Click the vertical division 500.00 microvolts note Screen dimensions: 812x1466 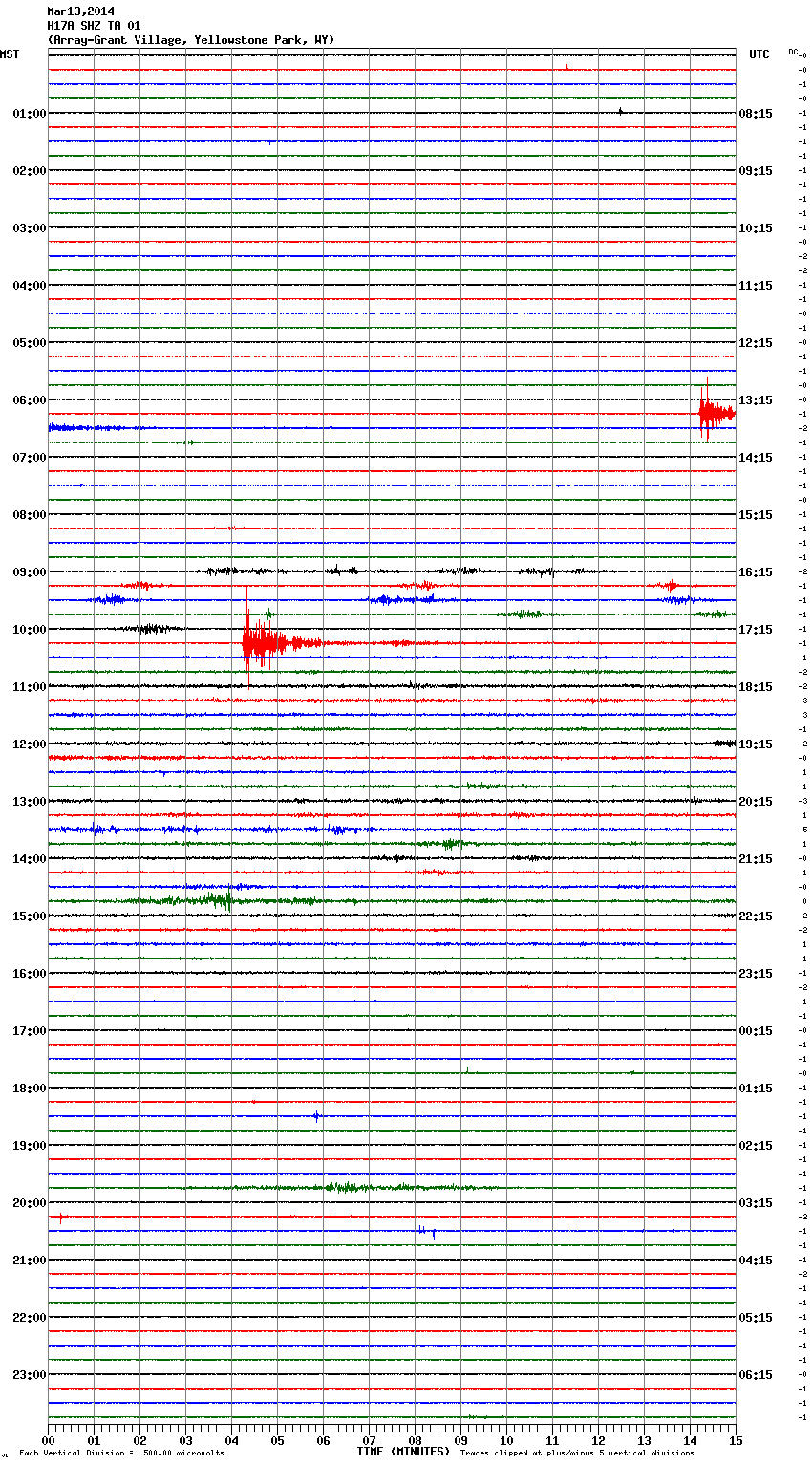121,1454
